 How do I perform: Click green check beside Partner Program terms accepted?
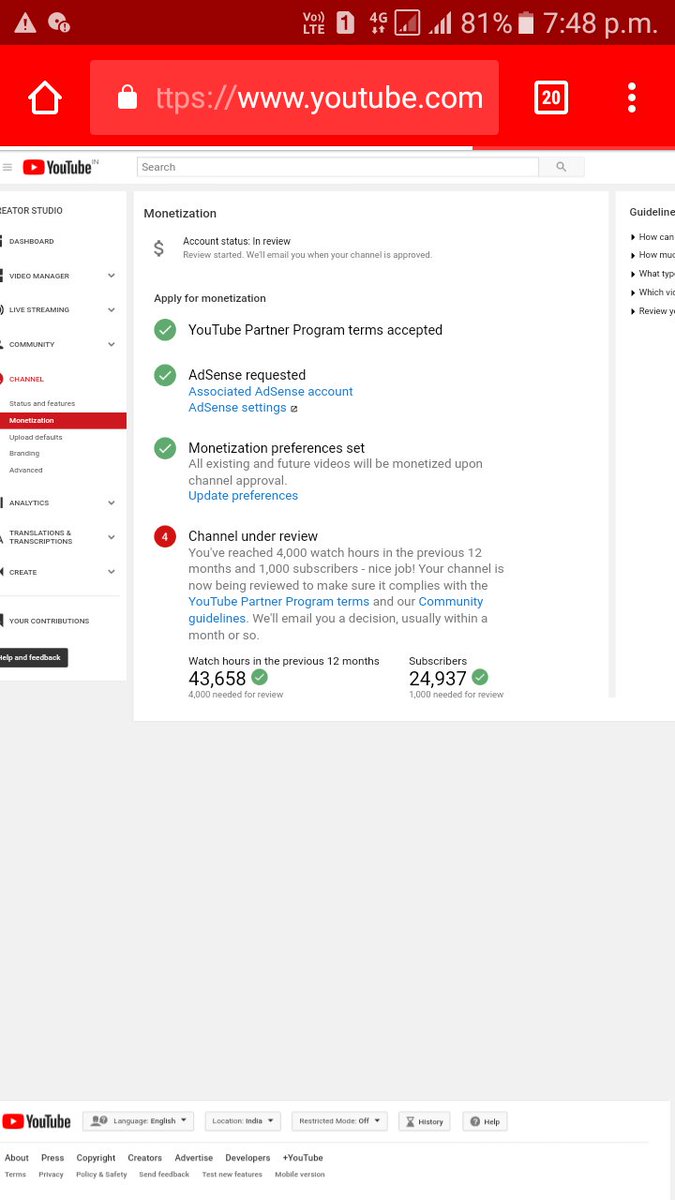click(x=165, y=330)
